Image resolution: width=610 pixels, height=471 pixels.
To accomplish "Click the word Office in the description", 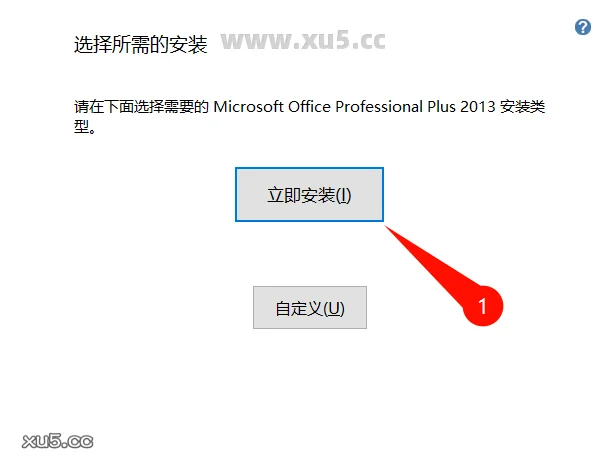I will point(309,107).
